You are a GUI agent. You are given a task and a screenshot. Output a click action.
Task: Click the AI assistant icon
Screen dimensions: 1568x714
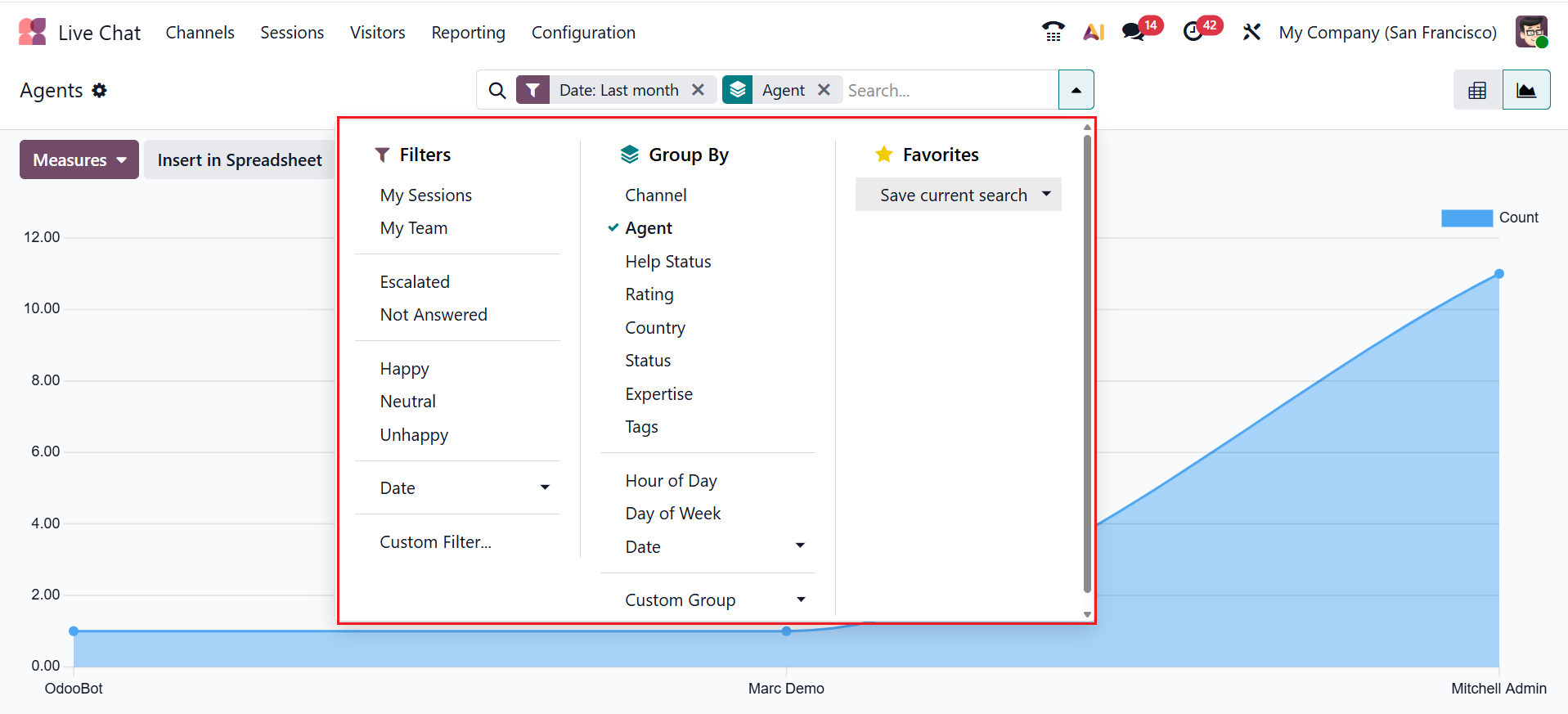tap(1094, 32)
